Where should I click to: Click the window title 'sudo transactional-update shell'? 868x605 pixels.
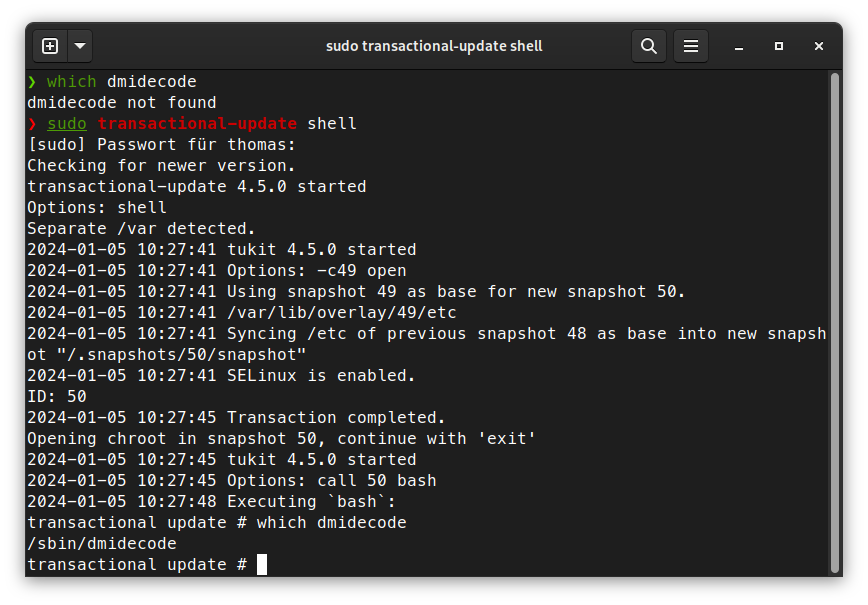coord(434,46)
